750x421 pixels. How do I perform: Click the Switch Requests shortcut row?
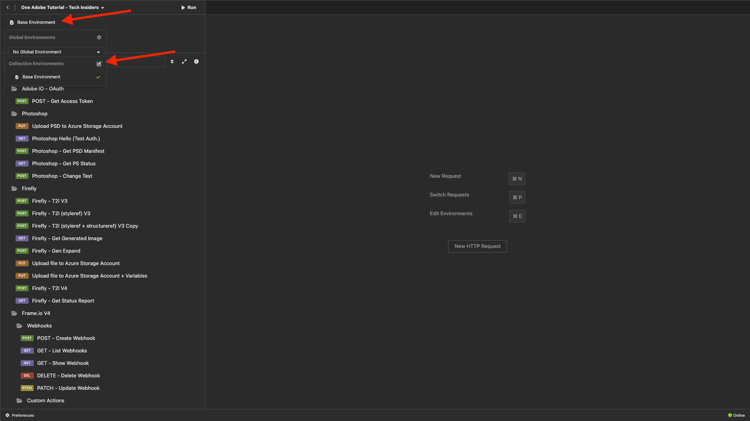(x=477, y=197)
